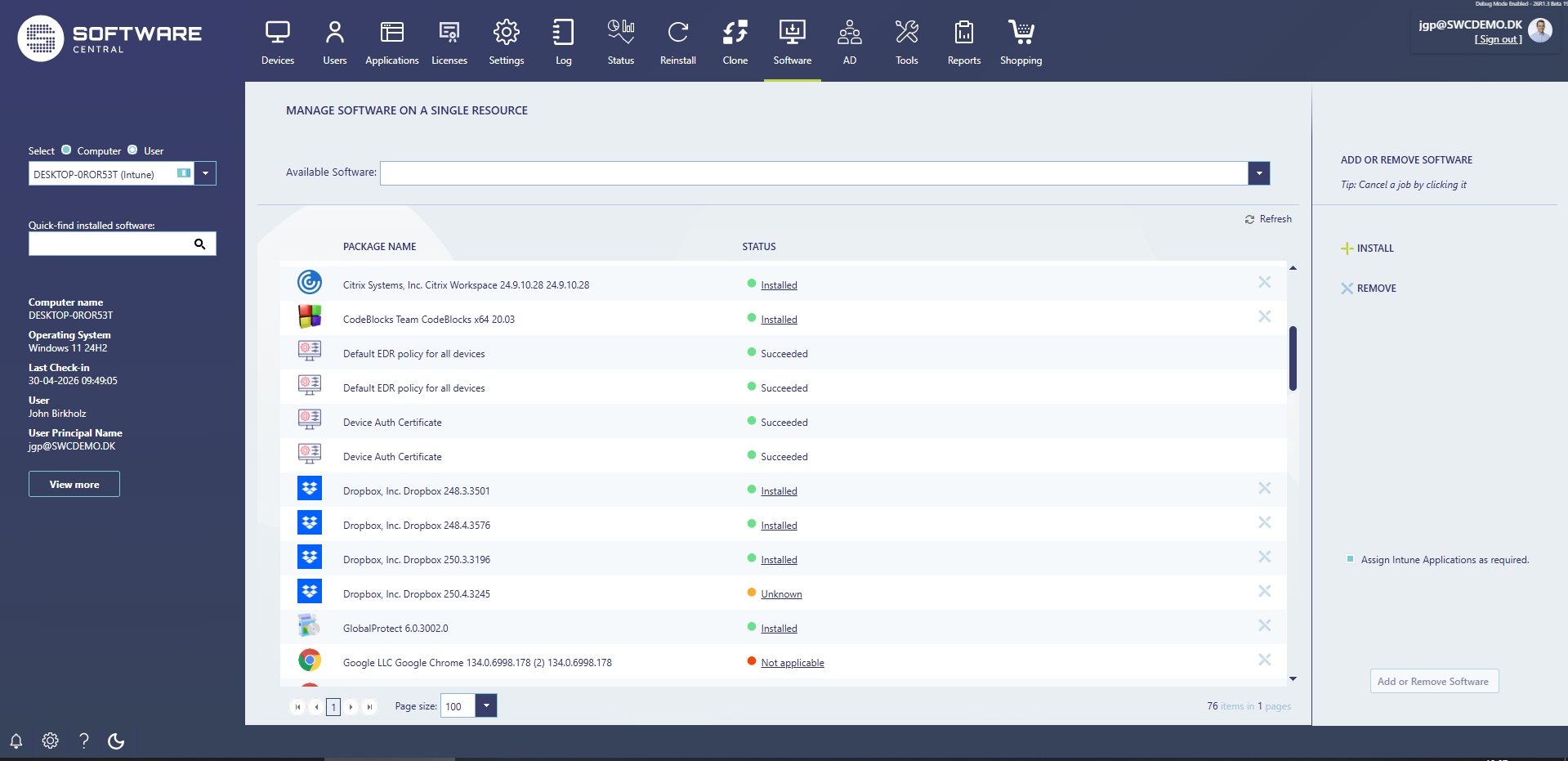Click Not applicable status for Google Chrome

(793, 663)
